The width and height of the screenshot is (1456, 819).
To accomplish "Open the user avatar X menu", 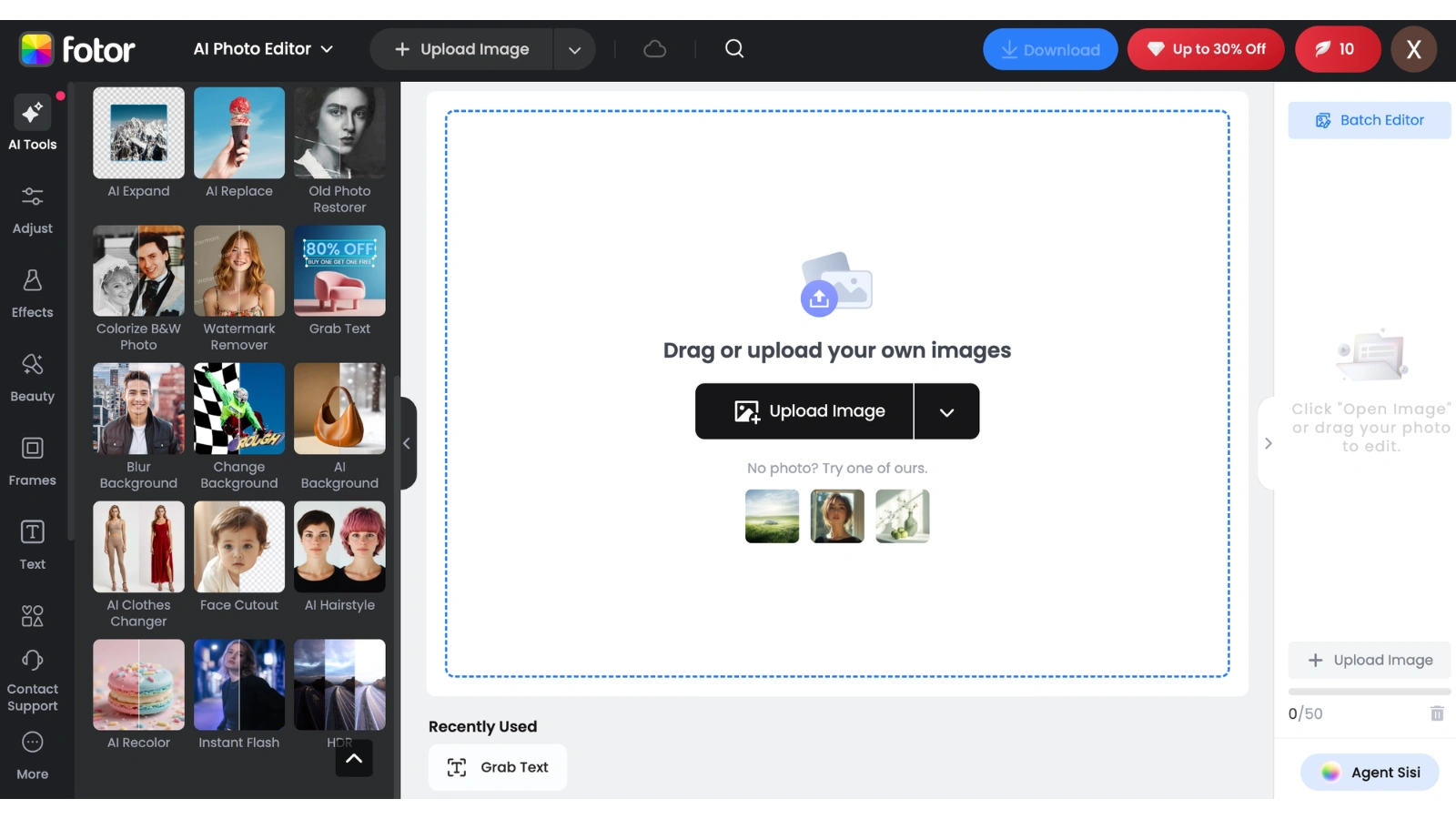I will (x=1413, y=49).
